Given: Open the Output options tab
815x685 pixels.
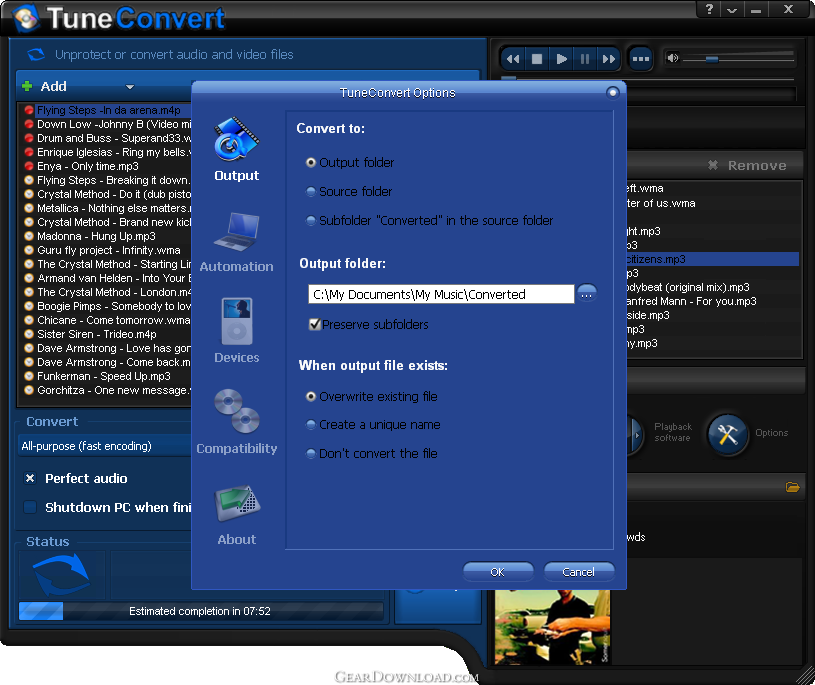Looking at the screenshot, I should tap(236, 150).
